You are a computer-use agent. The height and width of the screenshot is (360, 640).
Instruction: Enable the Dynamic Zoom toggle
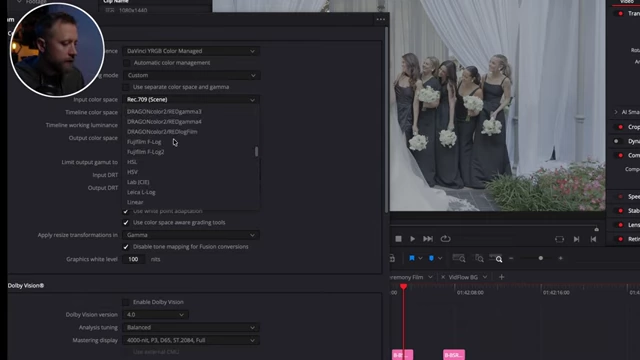click(x=617, y=141)
